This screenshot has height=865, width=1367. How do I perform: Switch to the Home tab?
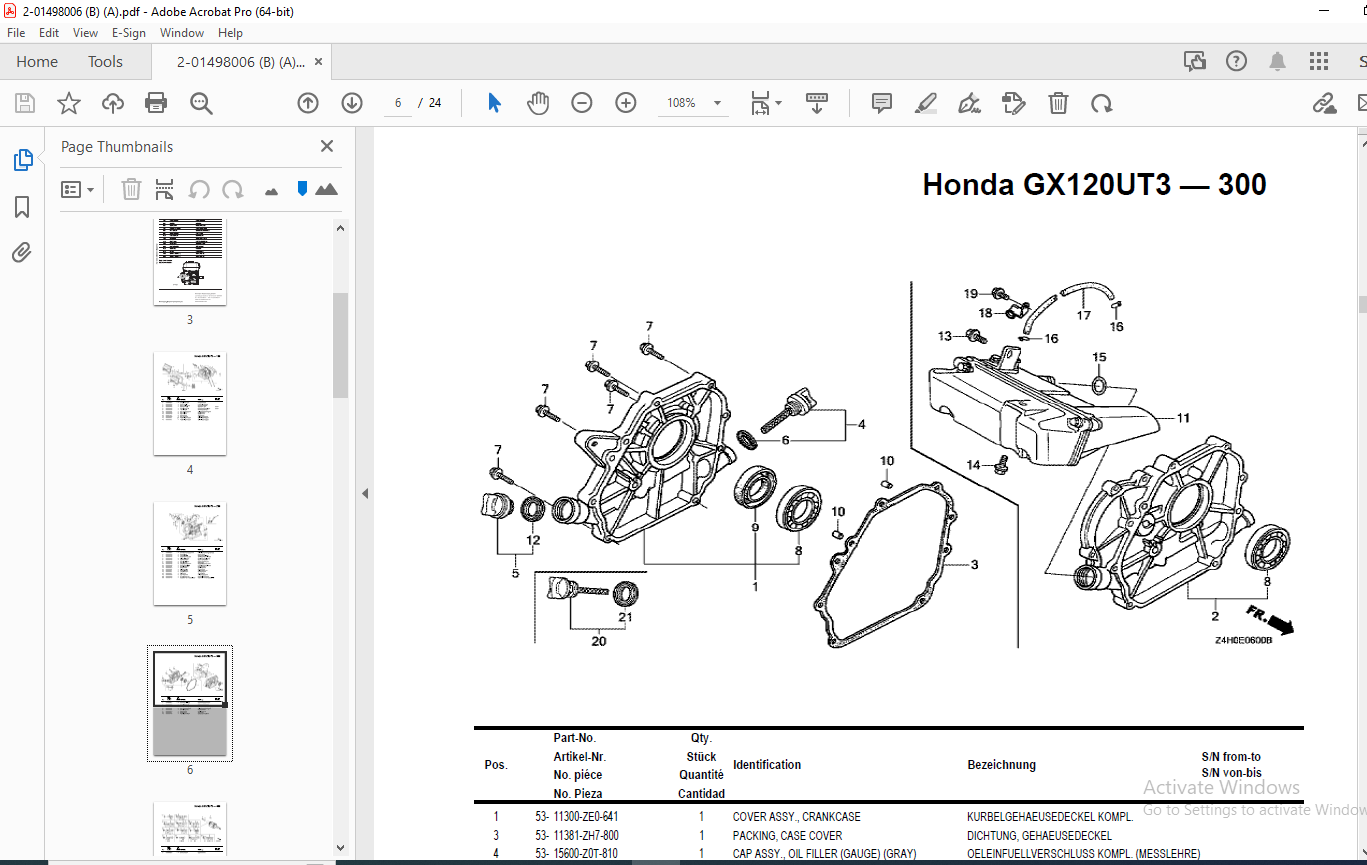pyautogui.click(x=37, y=61)
